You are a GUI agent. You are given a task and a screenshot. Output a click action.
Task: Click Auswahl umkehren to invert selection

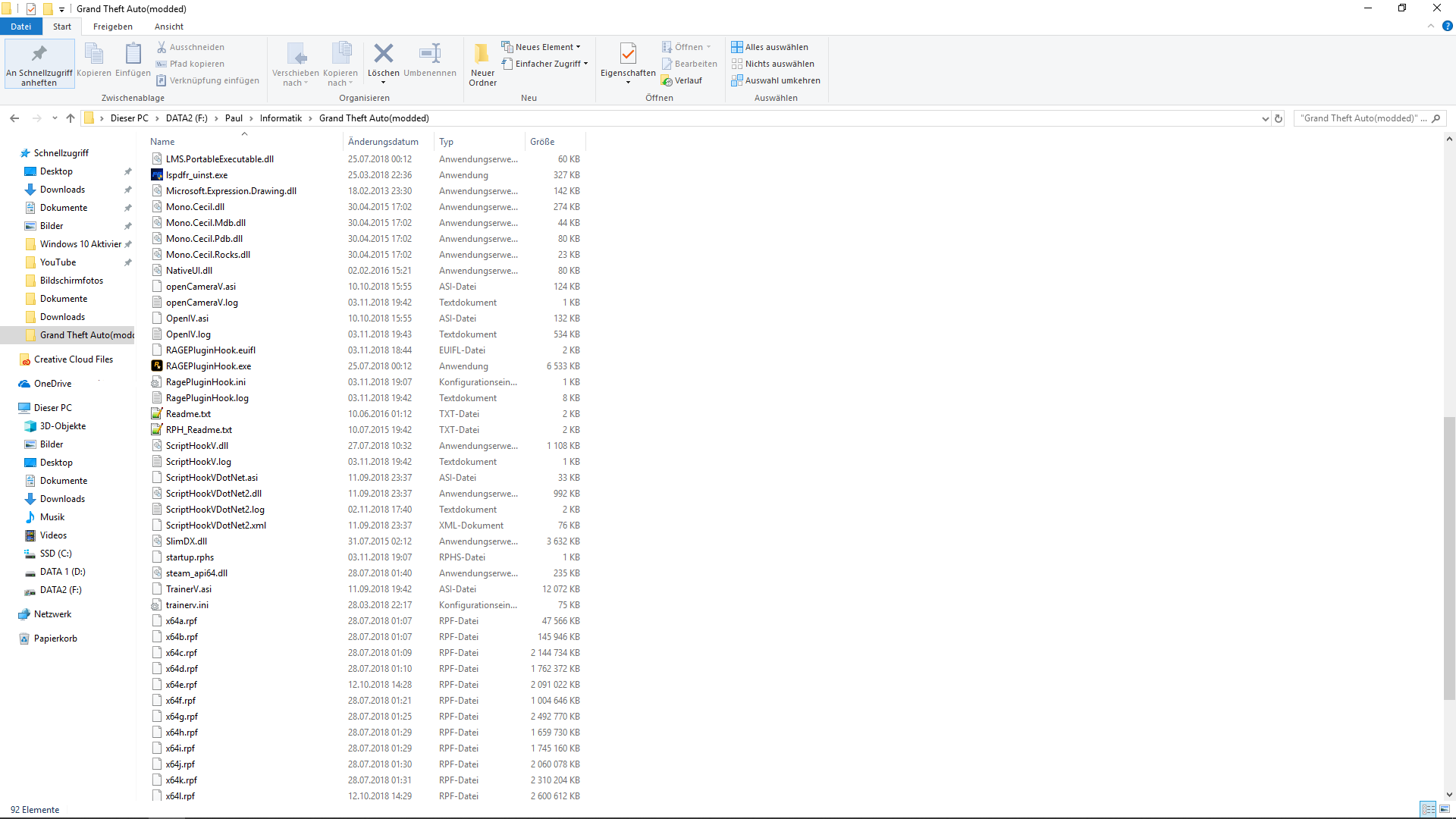click(x=776, y=80)
